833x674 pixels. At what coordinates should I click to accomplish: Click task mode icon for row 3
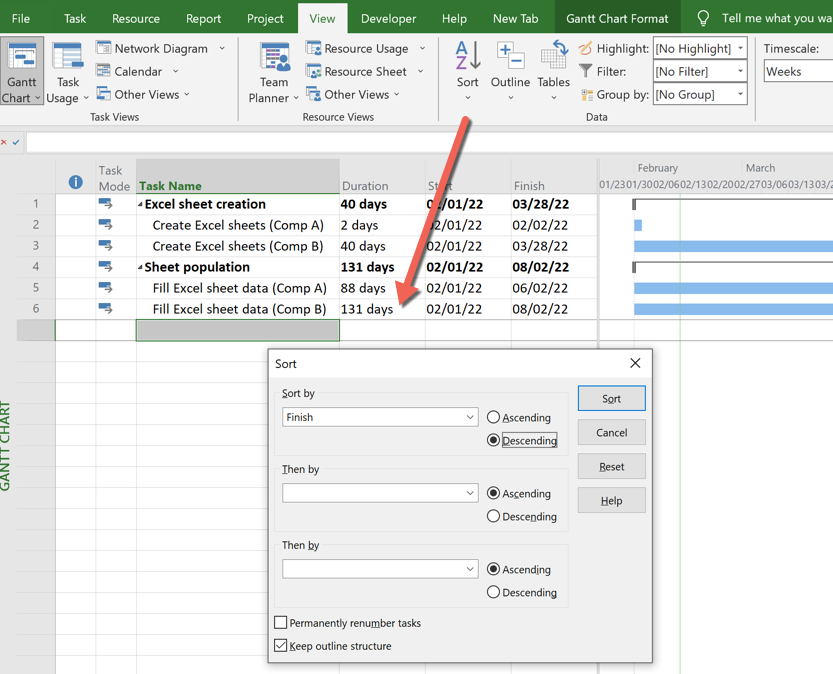105,245
